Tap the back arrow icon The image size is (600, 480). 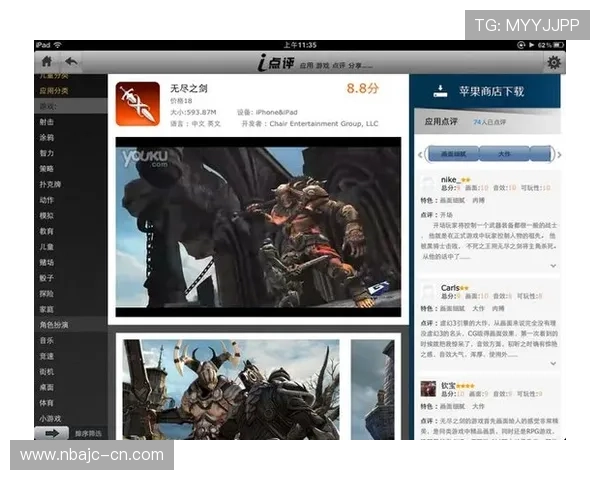pyautogui.click(x=72, y=62)
